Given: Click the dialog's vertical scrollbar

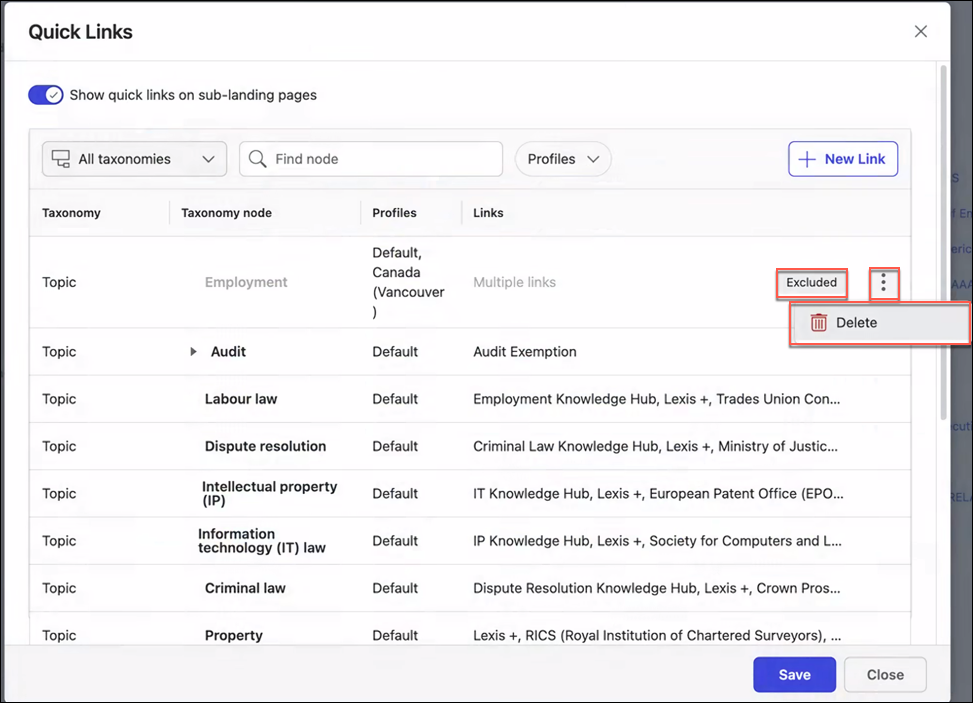Looking at the screenshot, I should point(944,242).
